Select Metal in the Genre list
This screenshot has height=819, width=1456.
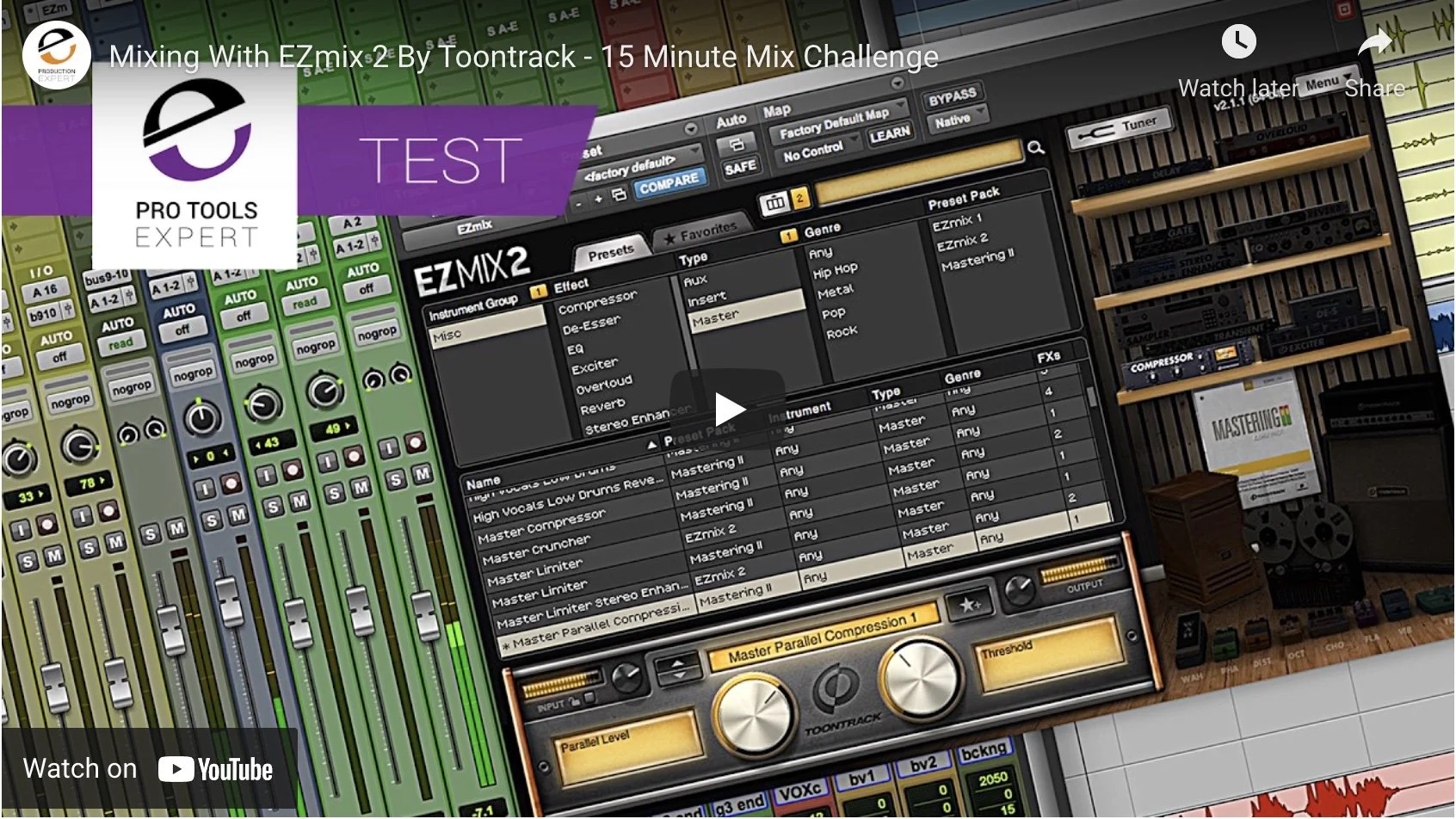coord(835,292)
